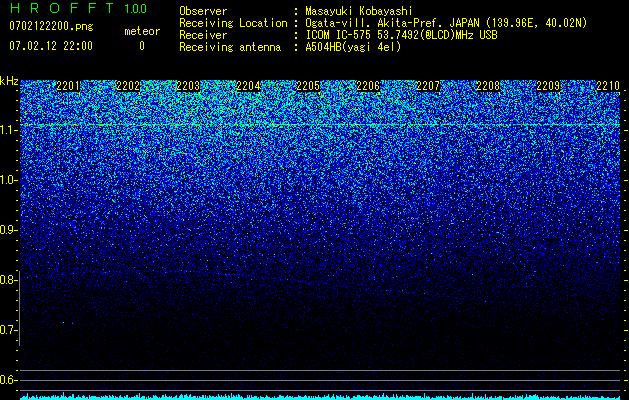Click the 1.0 frequency axis label
Screen dimensions: 629x400
(x=9, y=180)
